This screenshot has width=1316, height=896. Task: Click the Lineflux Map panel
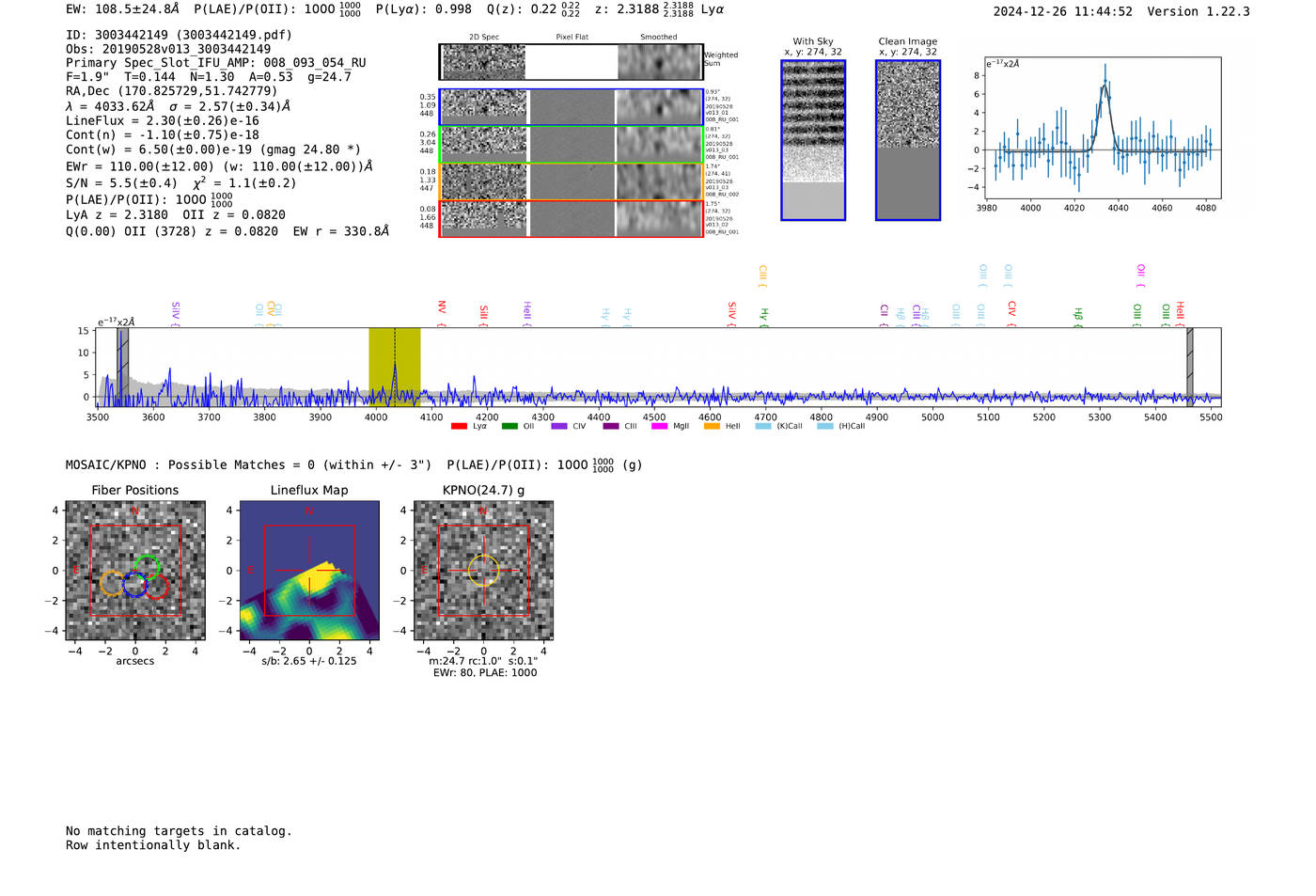click(309, 570)
